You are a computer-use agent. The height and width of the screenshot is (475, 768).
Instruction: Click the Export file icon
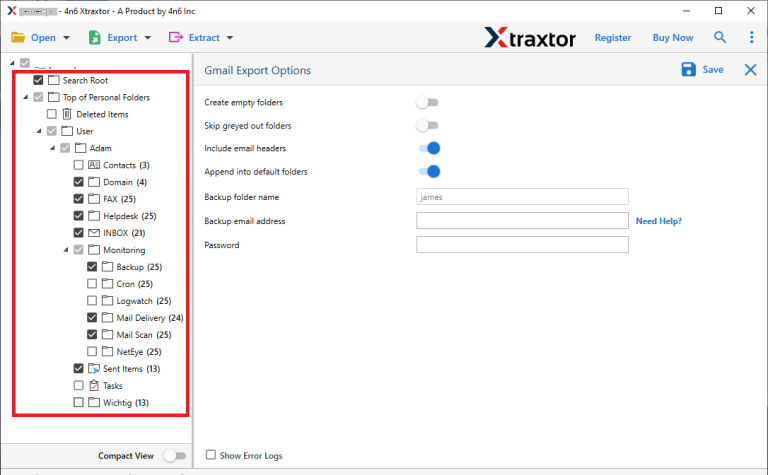[x=95, y=37]
